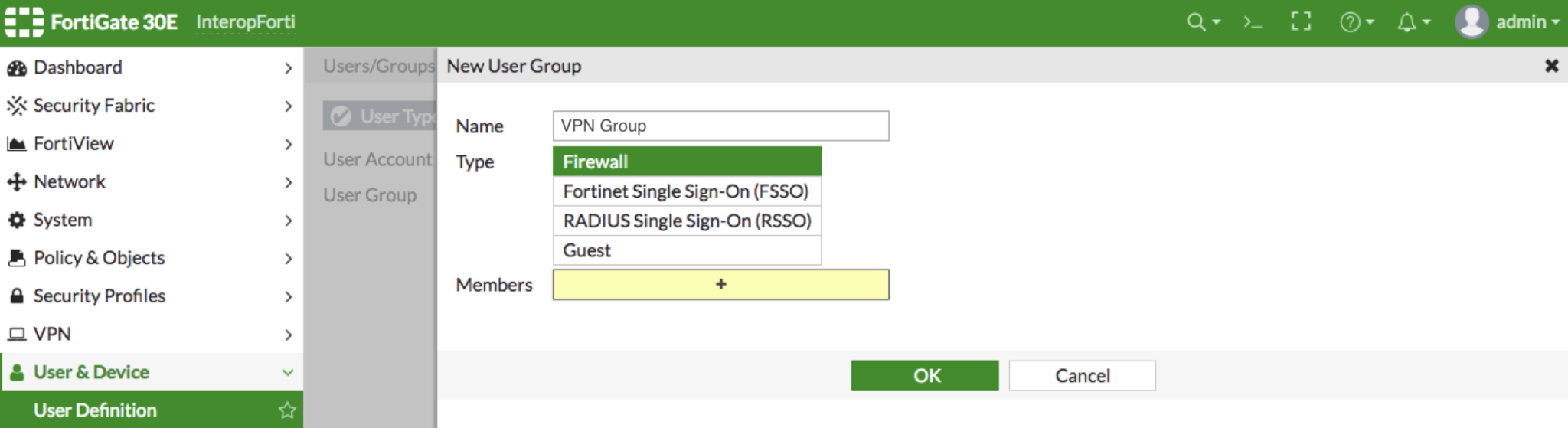Open the help question mark menu
The height and width of the screenshot is (428, 1568).
(x=1350, y=22)
